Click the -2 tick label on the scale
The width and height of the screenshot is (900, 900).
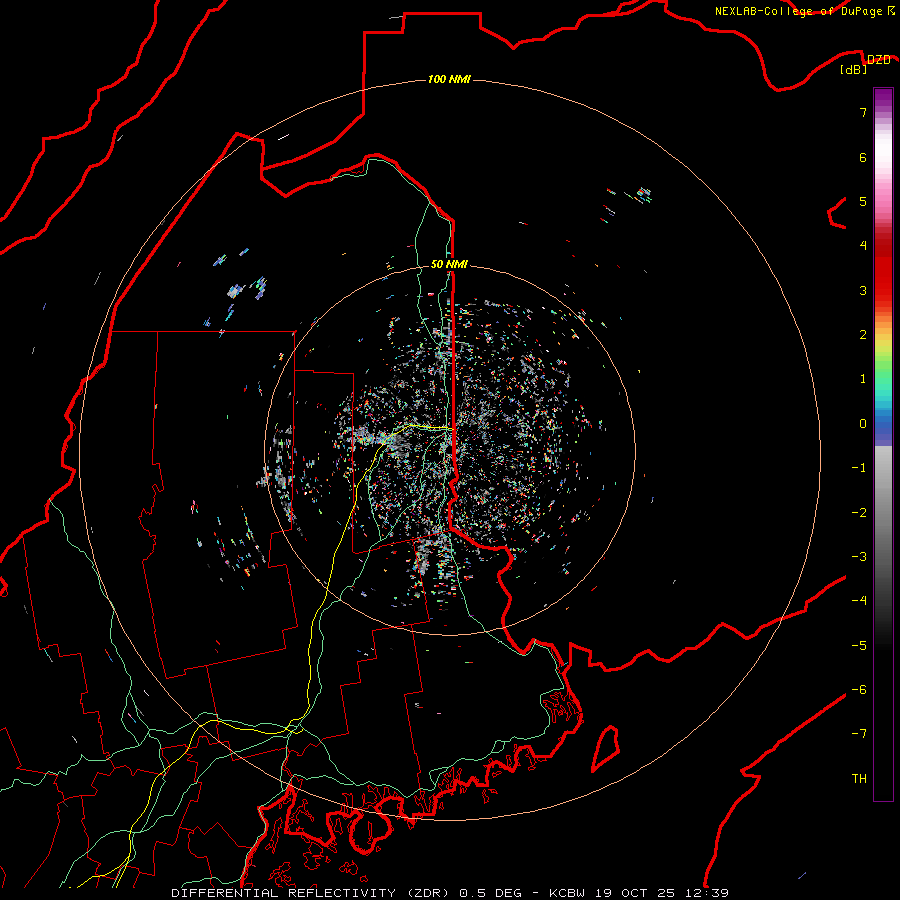tap(859, 513)
